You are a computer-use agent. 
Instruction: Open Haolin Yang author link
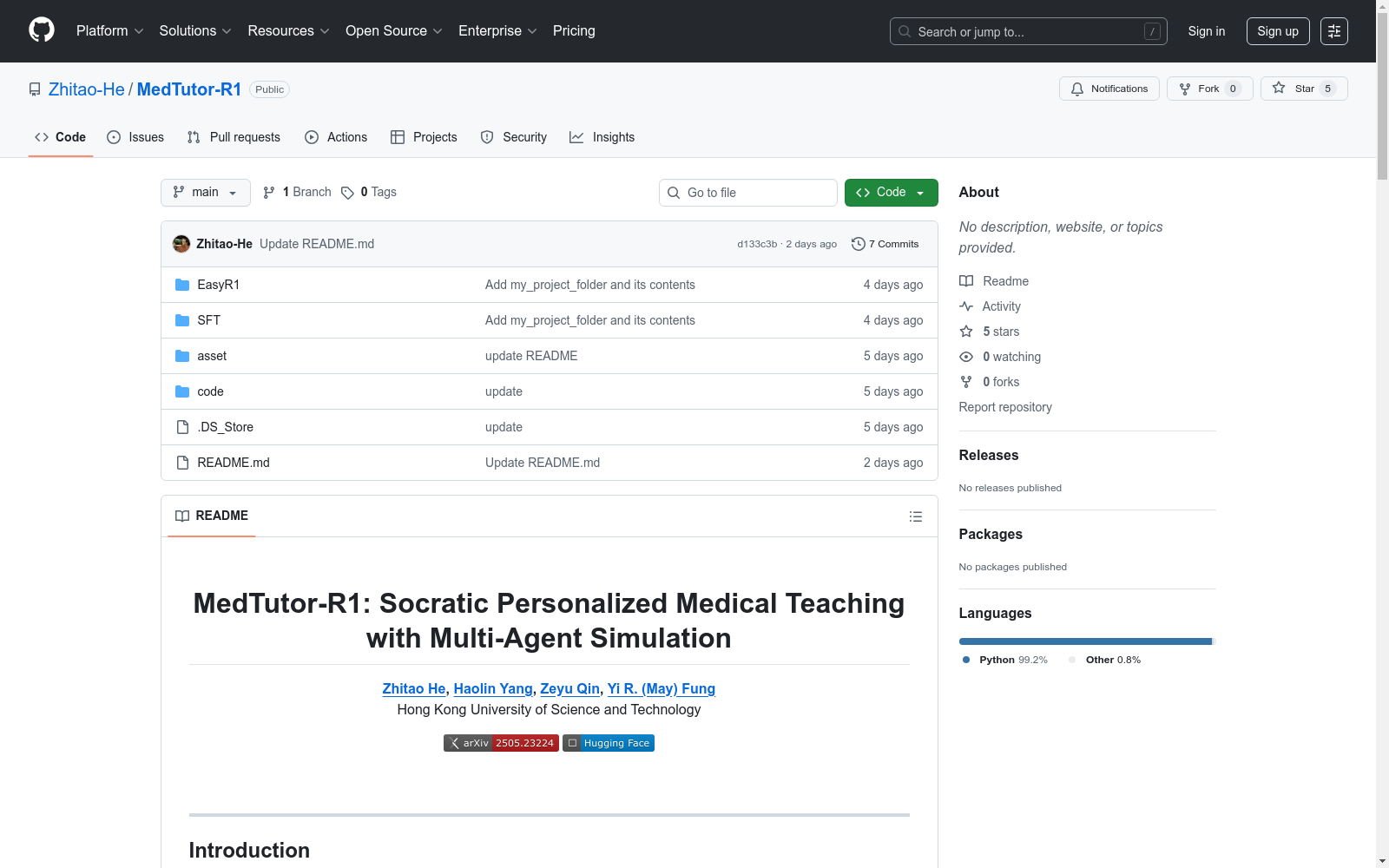tap(493, 688)
